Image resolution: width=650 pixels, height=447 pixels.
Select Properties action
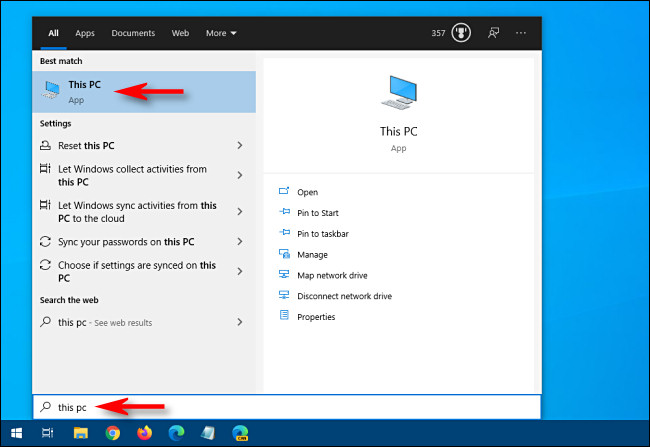tap(316, 316)
